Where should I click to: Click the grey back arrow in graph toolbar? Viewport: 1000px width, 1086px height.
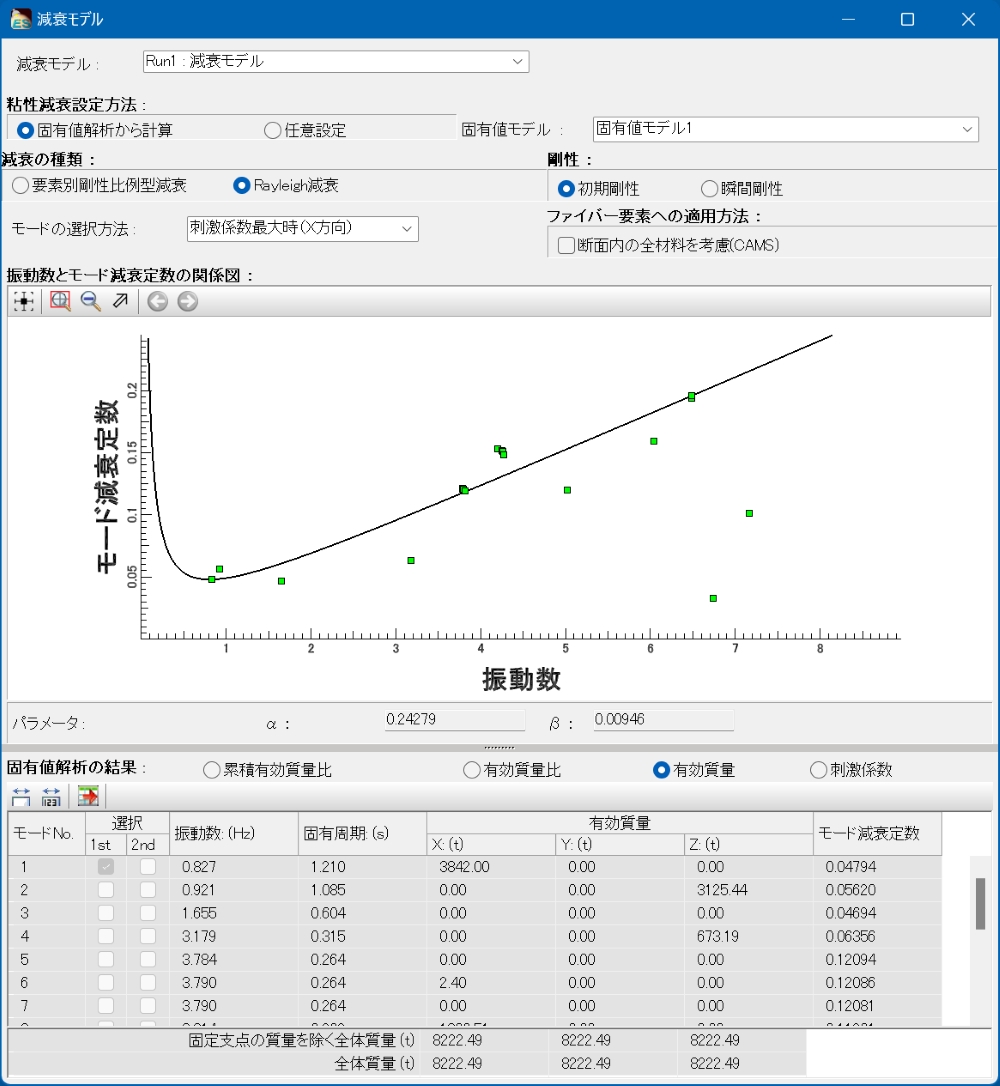(x=157, y=301)
